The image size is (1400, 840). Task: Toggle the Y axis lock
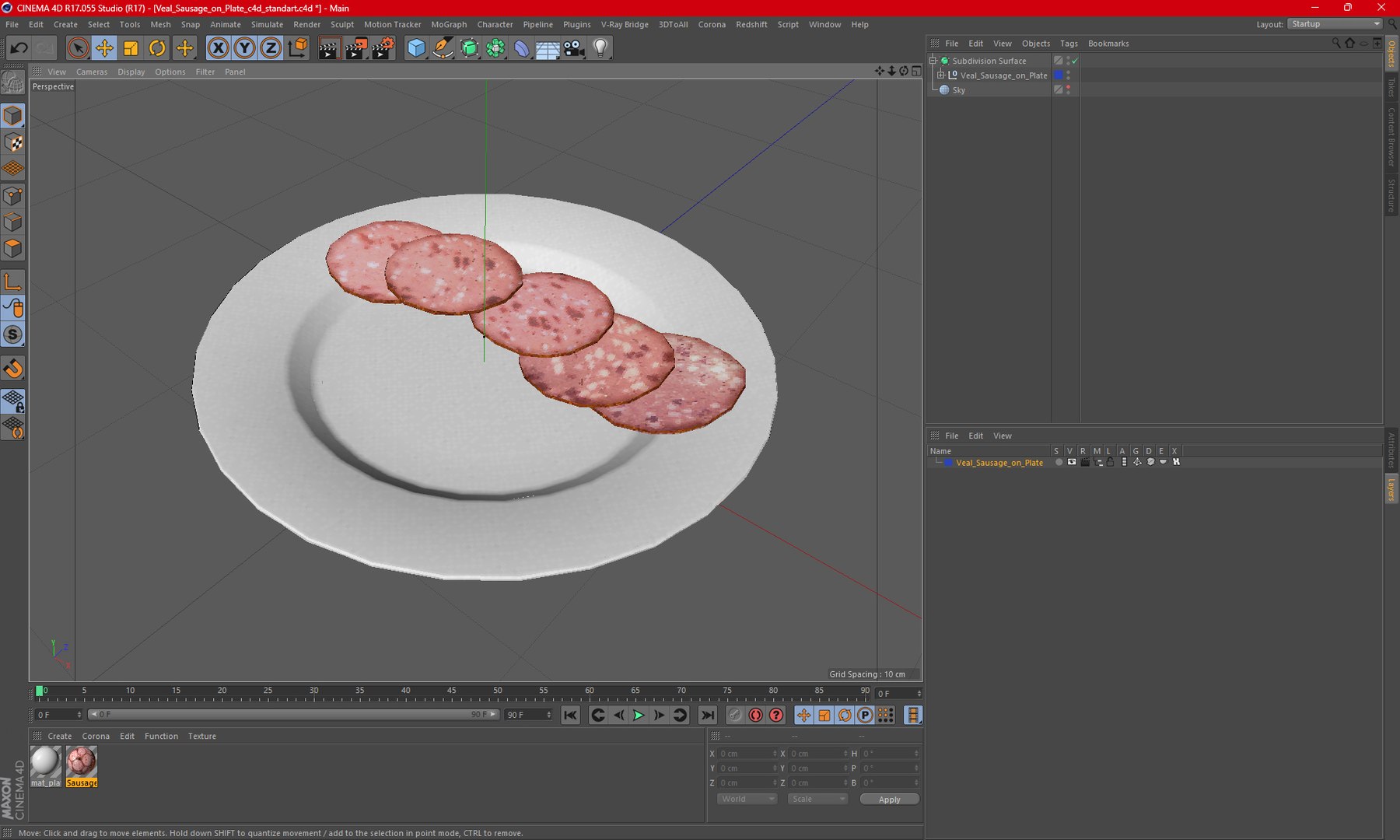click(x=245, y=48)
